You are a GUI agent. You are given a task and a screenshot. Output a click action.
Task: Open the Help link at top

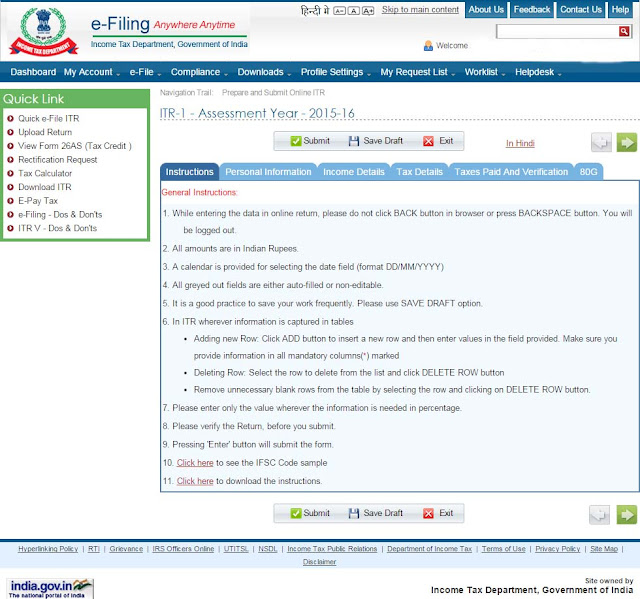pos(620,9)
